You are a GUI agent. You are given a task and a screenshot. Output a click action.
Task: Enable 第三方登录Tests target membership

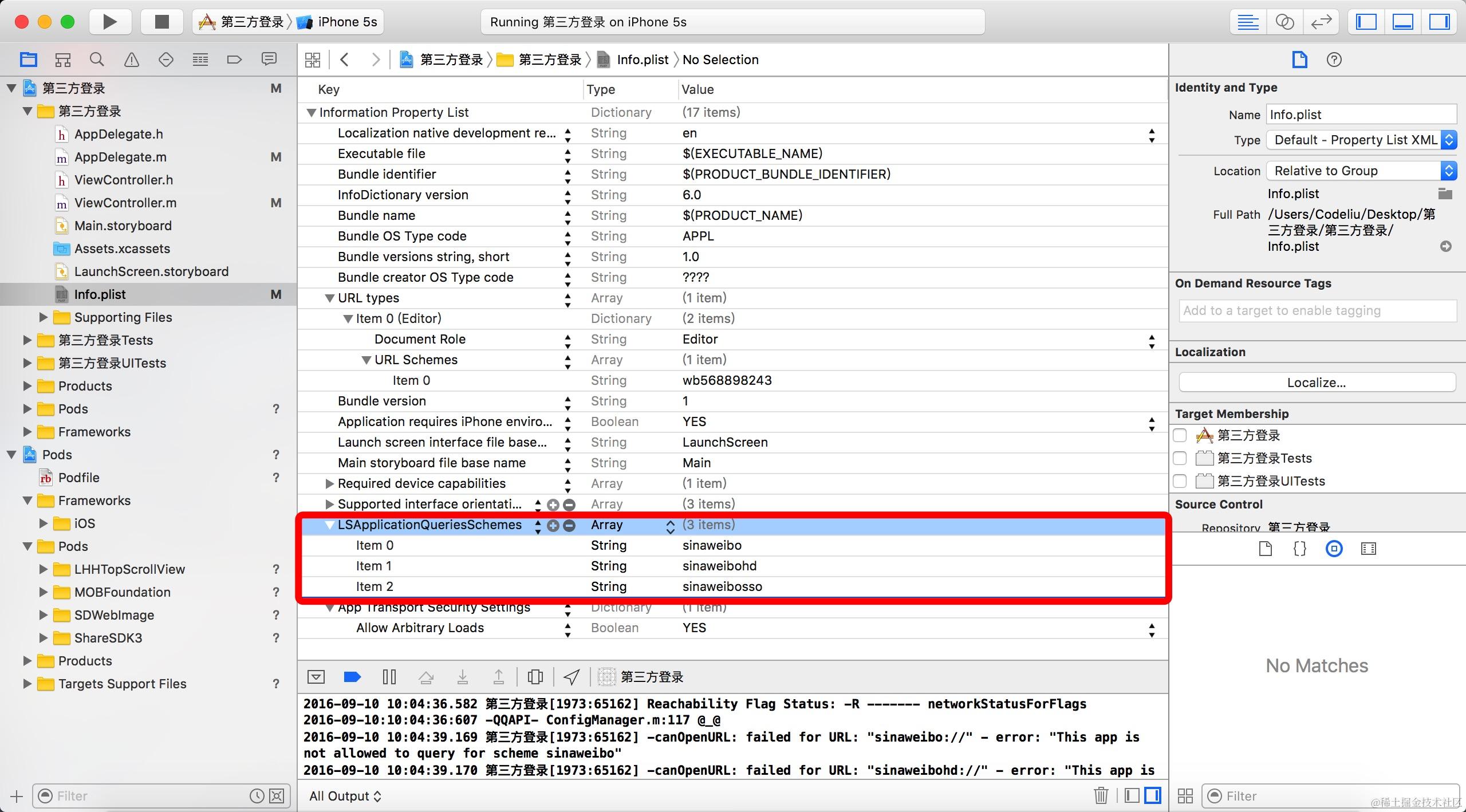tap(1180, 458)
